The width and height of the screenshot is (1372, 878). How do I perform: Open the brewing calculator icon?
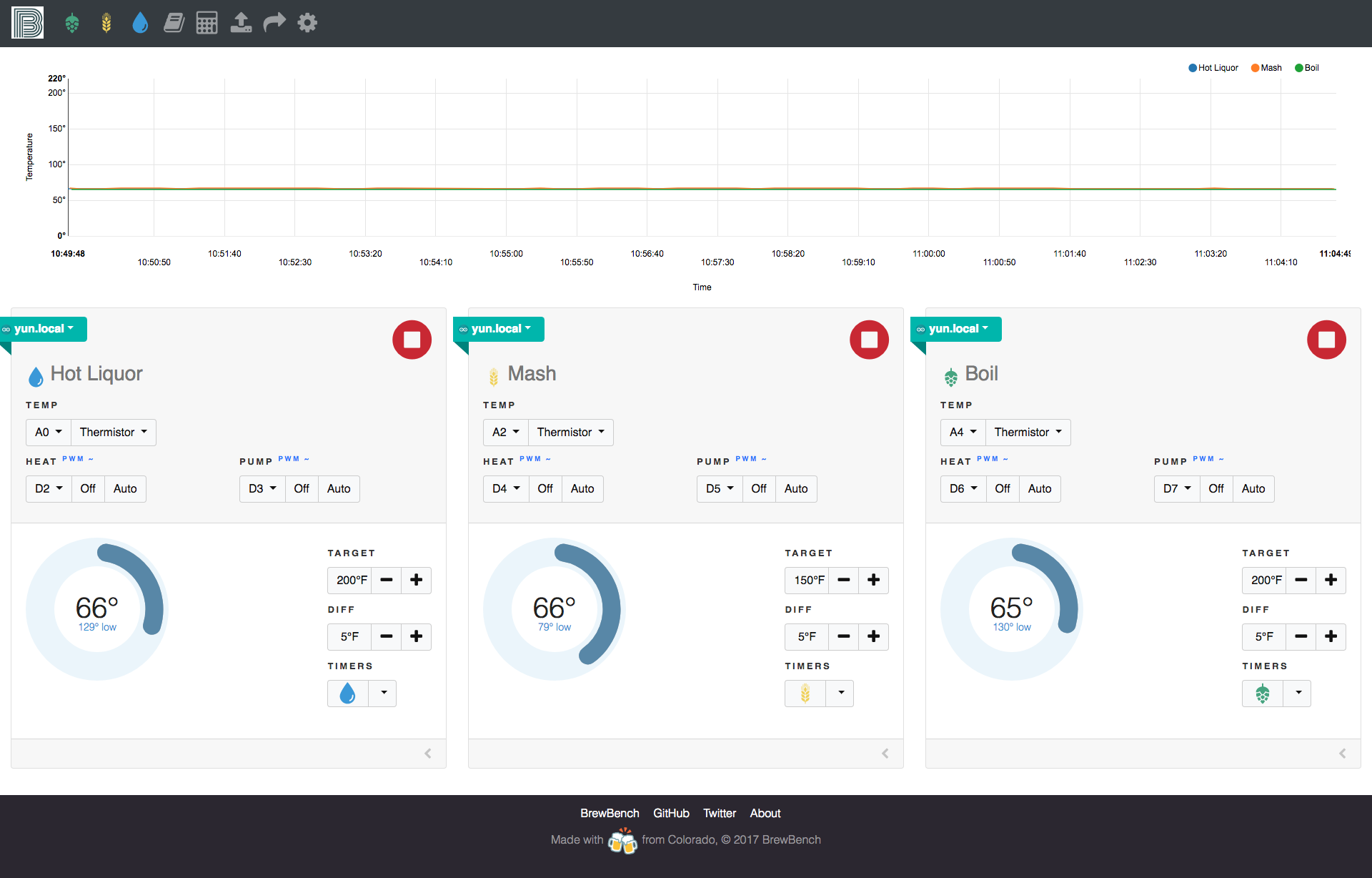click(207, 22)
